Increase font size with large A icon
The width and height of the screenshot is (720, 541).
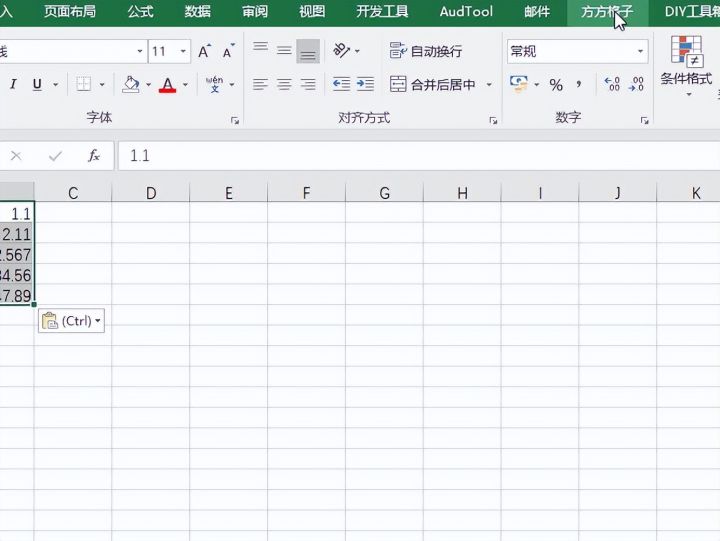coord(204,51)
